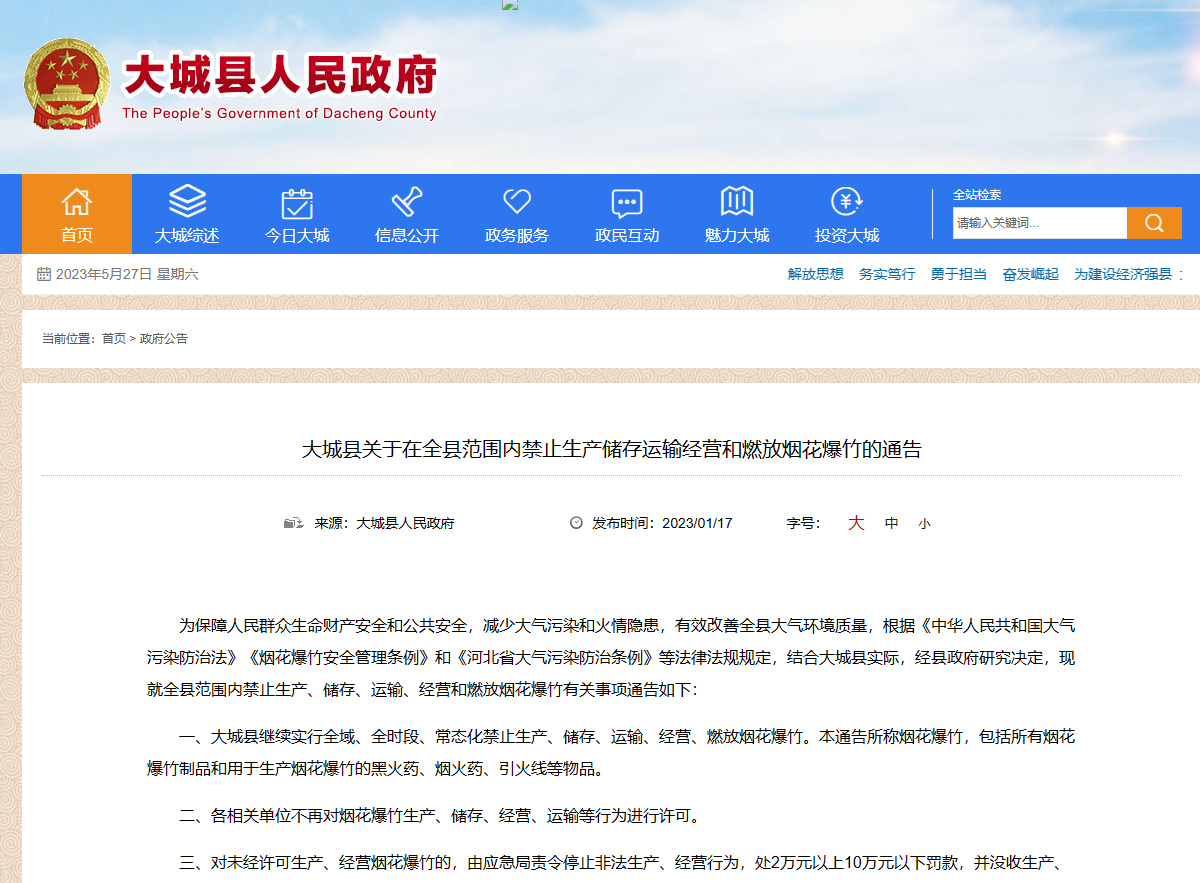Screen dimensions: 1200x883
Task: Open the 政府公告 breadcrumb link
Action: click(164, 339)
